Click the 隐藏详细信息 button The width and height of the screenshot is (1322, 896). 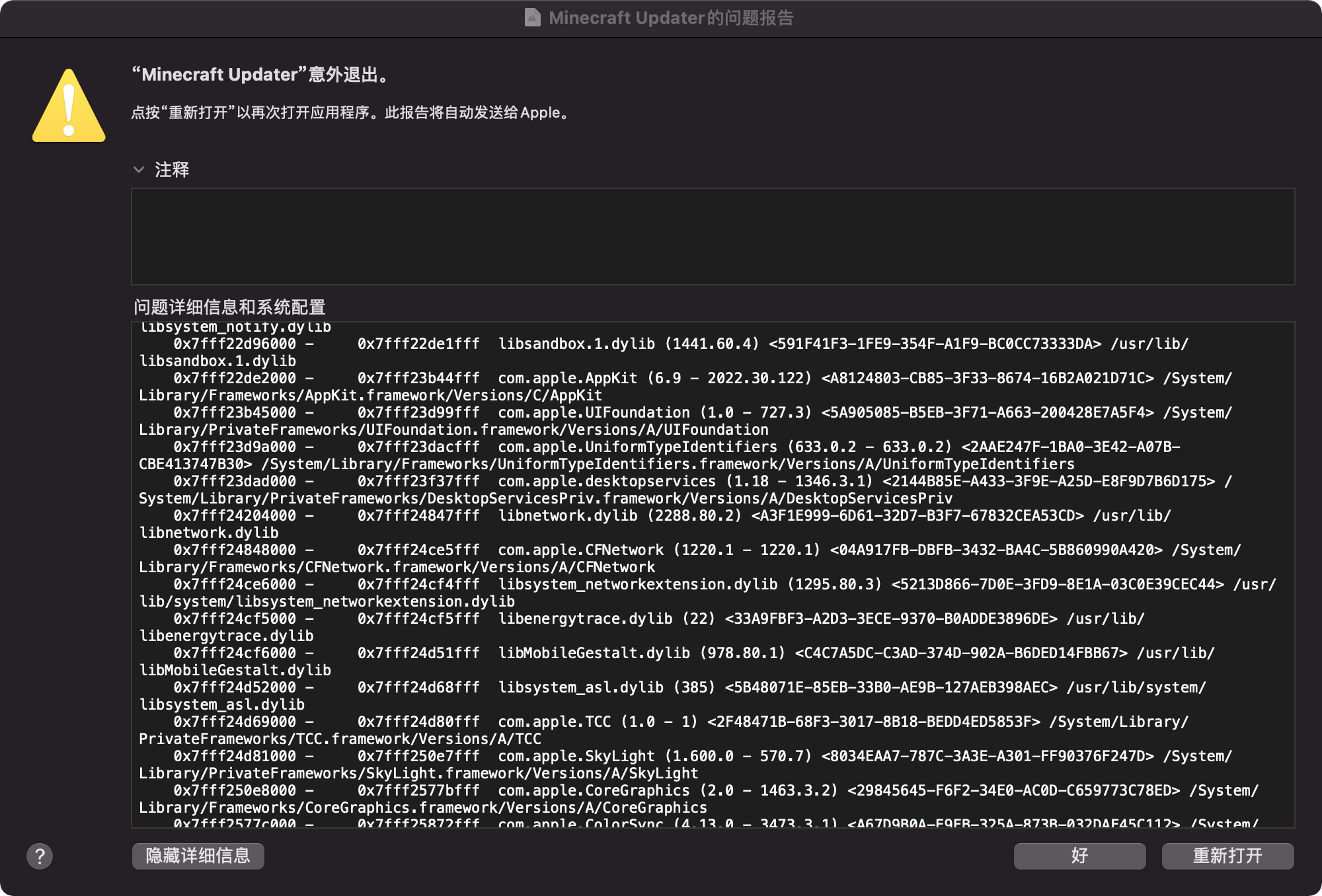pyautogui.click(x=198, y=856)
